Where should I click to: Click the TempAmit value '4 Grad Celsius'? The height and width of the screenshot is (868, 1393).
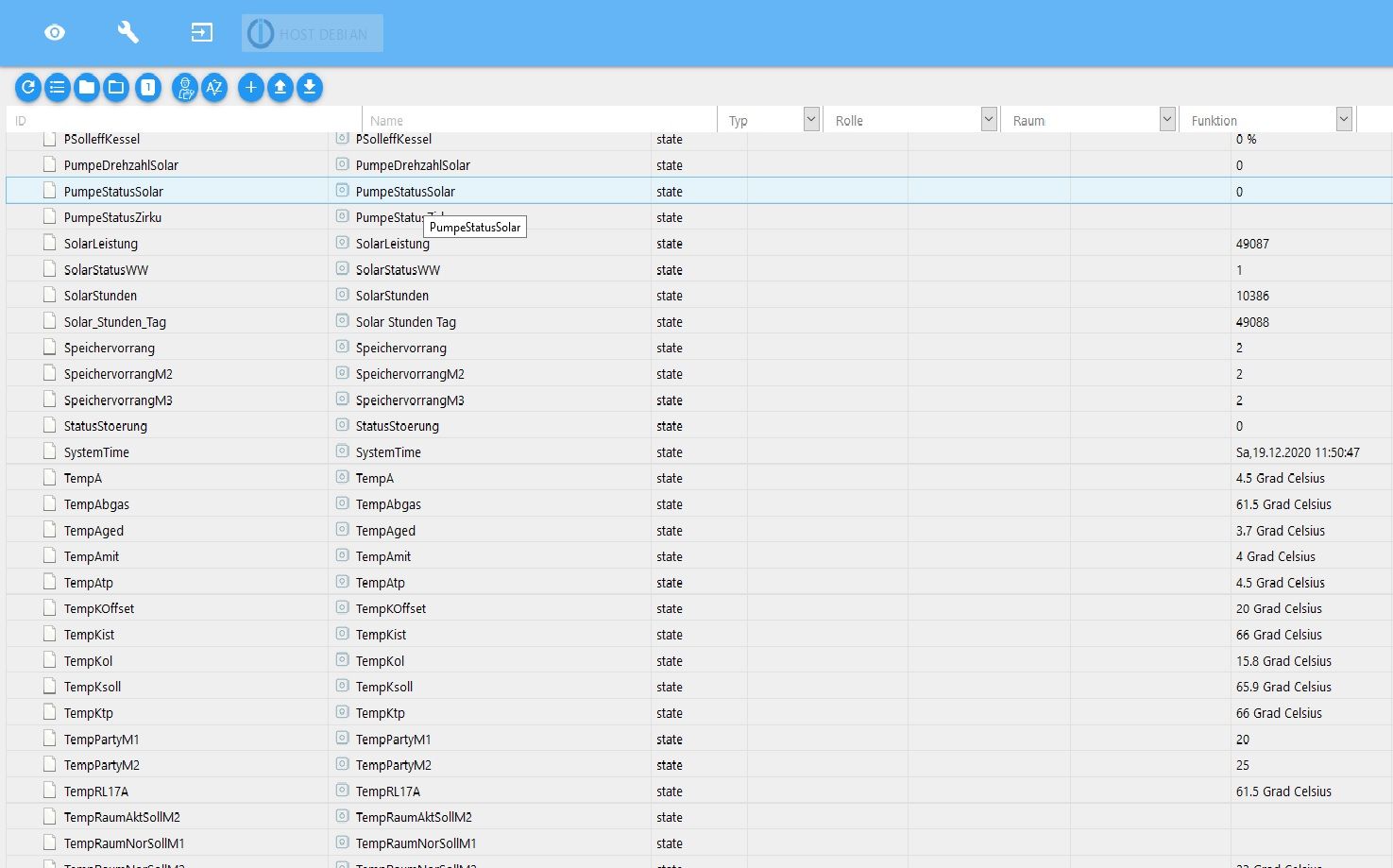1275,556
